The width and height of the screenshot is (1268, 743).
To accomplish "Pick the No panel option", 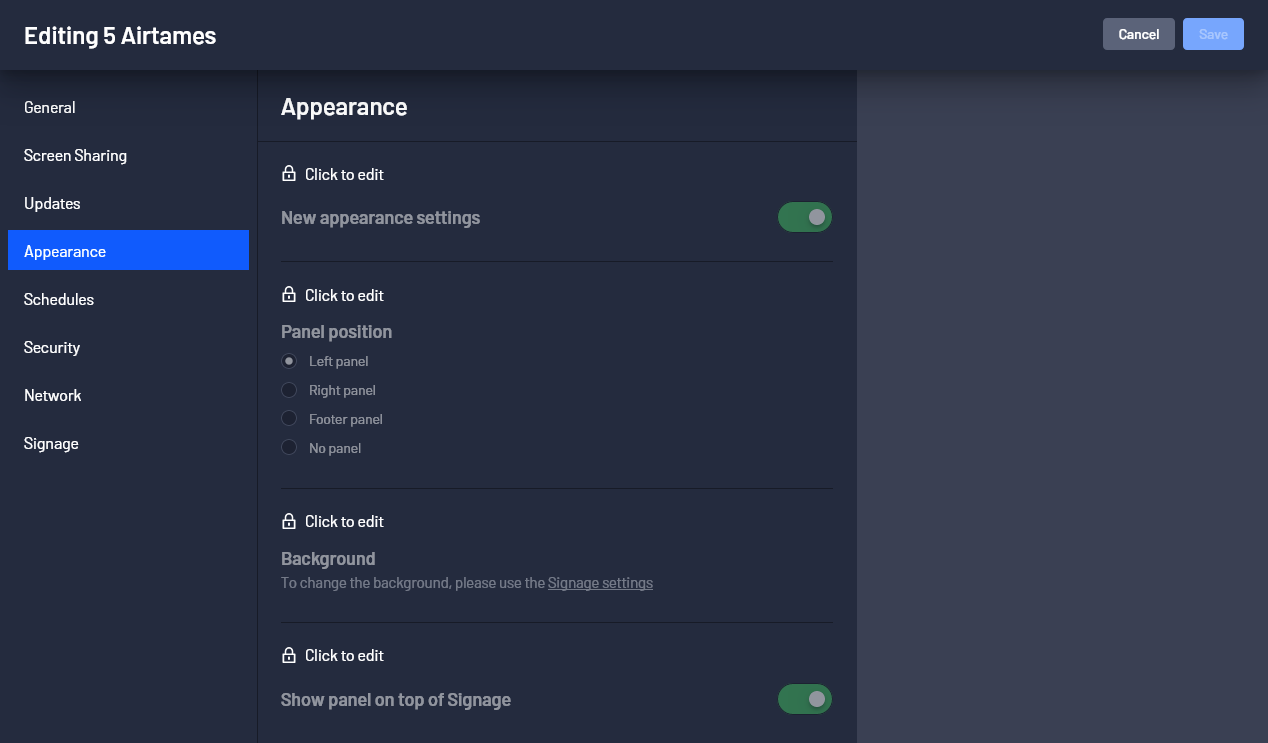I will coord(289,448).
